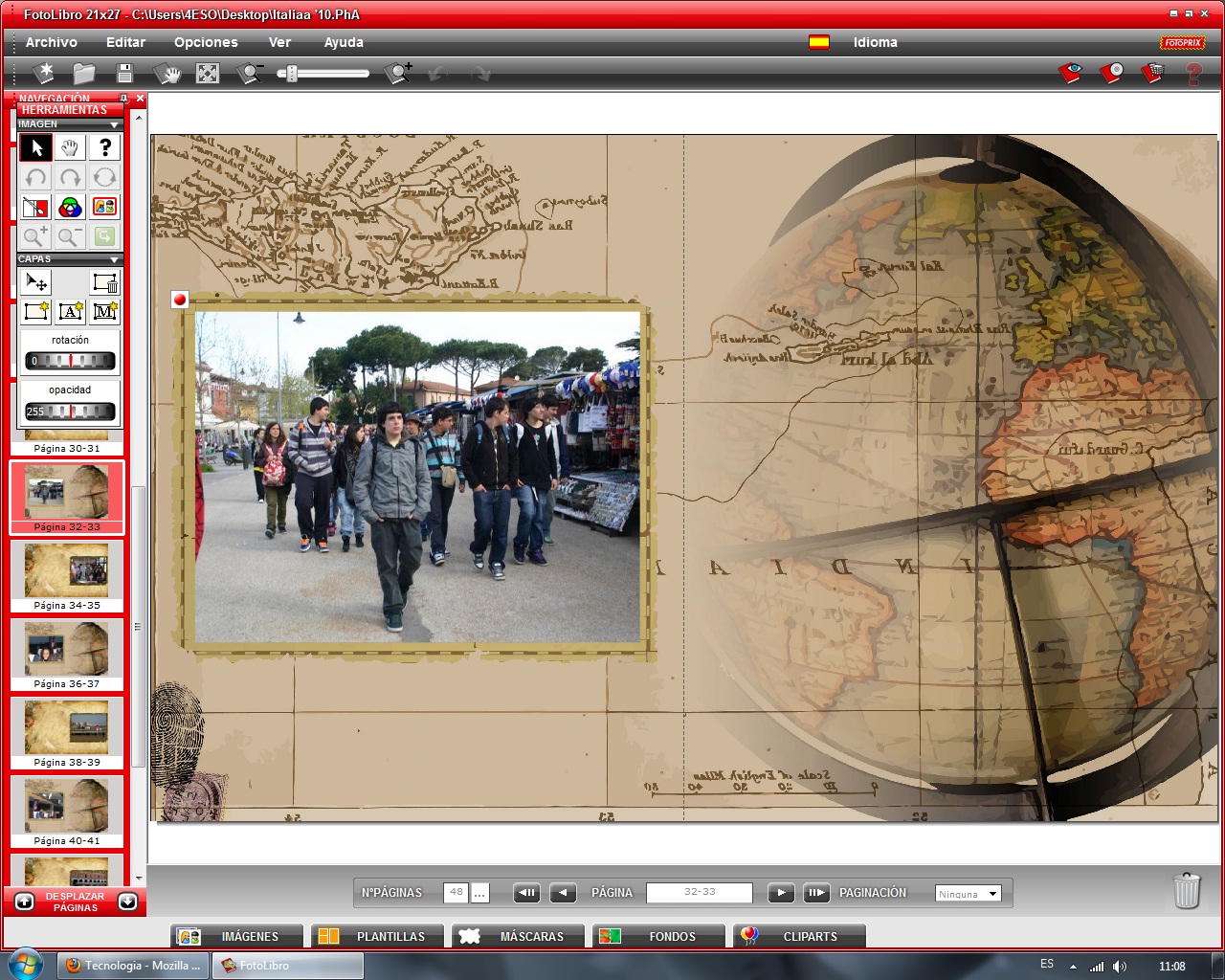Open the Editar menu
The width and height of the screenshot is (1225, 980).
(x=125, y=42)
